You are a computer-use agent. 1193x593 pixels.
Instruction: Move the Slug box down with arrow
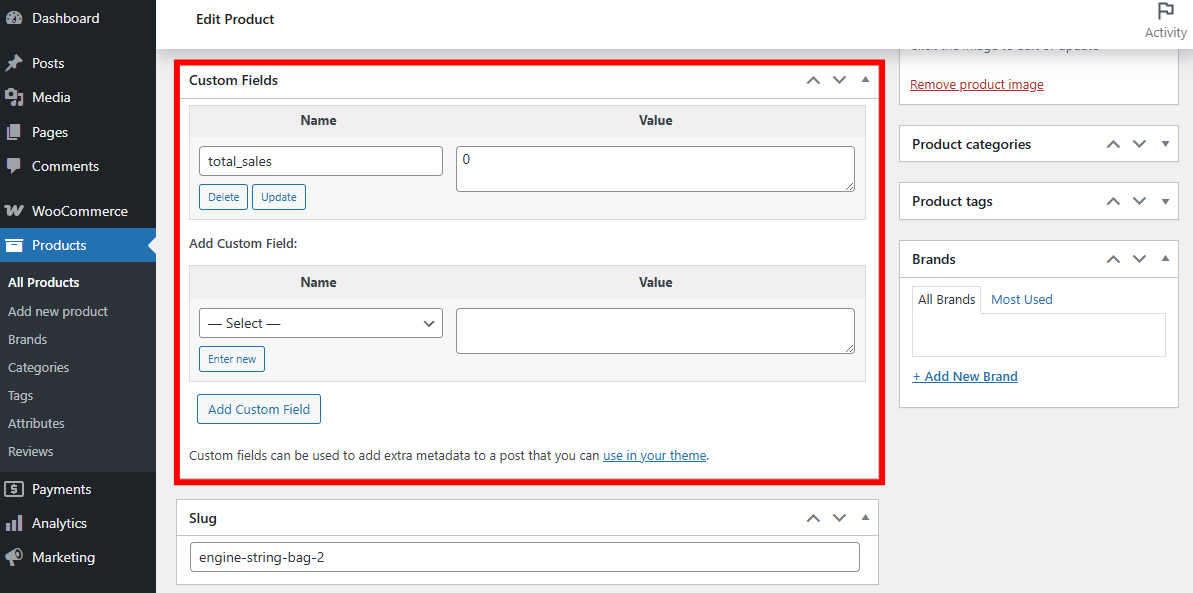pos(839,517)
